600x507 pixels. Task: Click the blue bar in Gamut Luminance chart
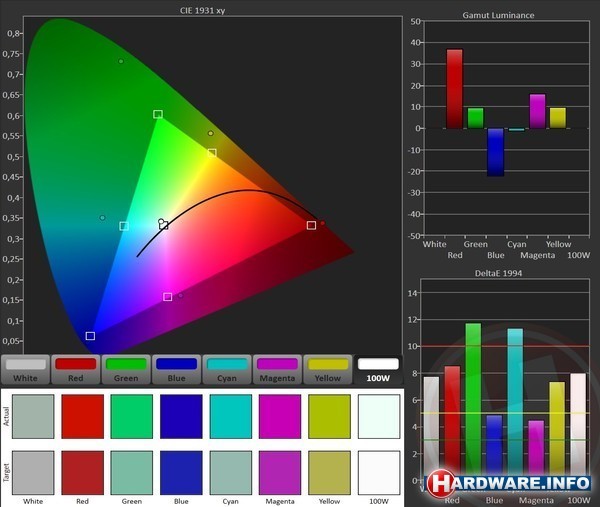496,152
